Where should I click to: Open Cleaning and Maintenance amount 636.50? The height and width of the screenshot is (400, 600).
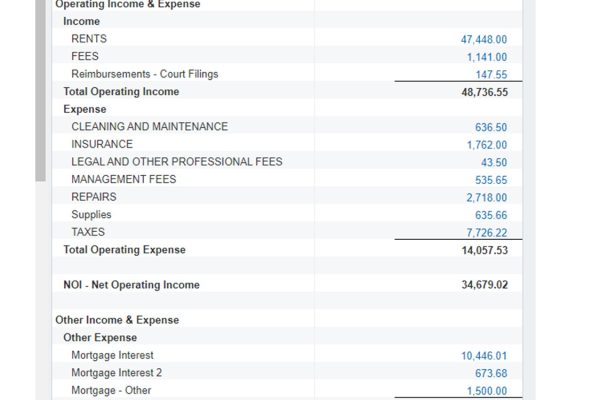tap(491, 127)
